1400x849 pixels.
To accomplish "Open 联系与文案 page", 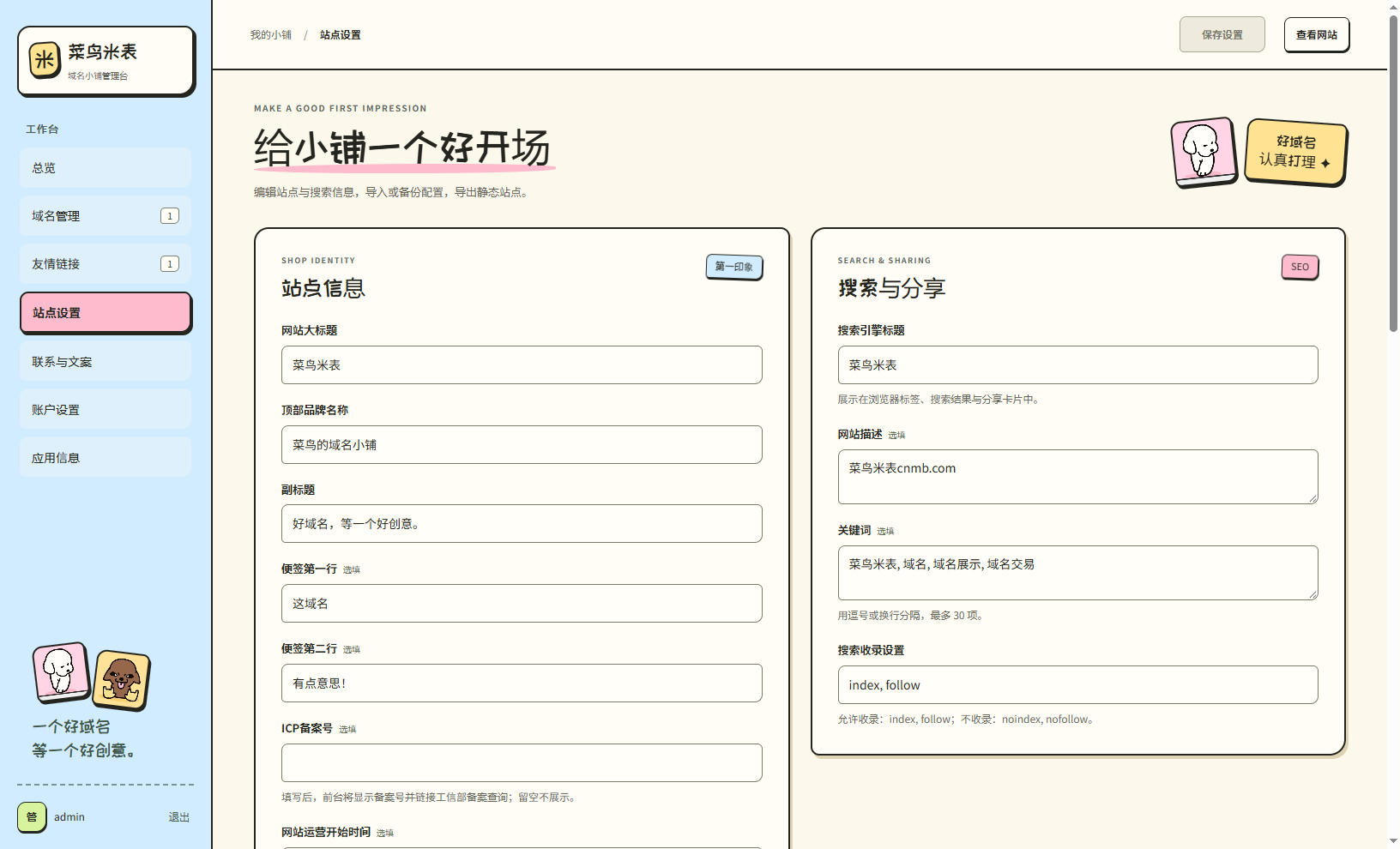I will point(106,362).
